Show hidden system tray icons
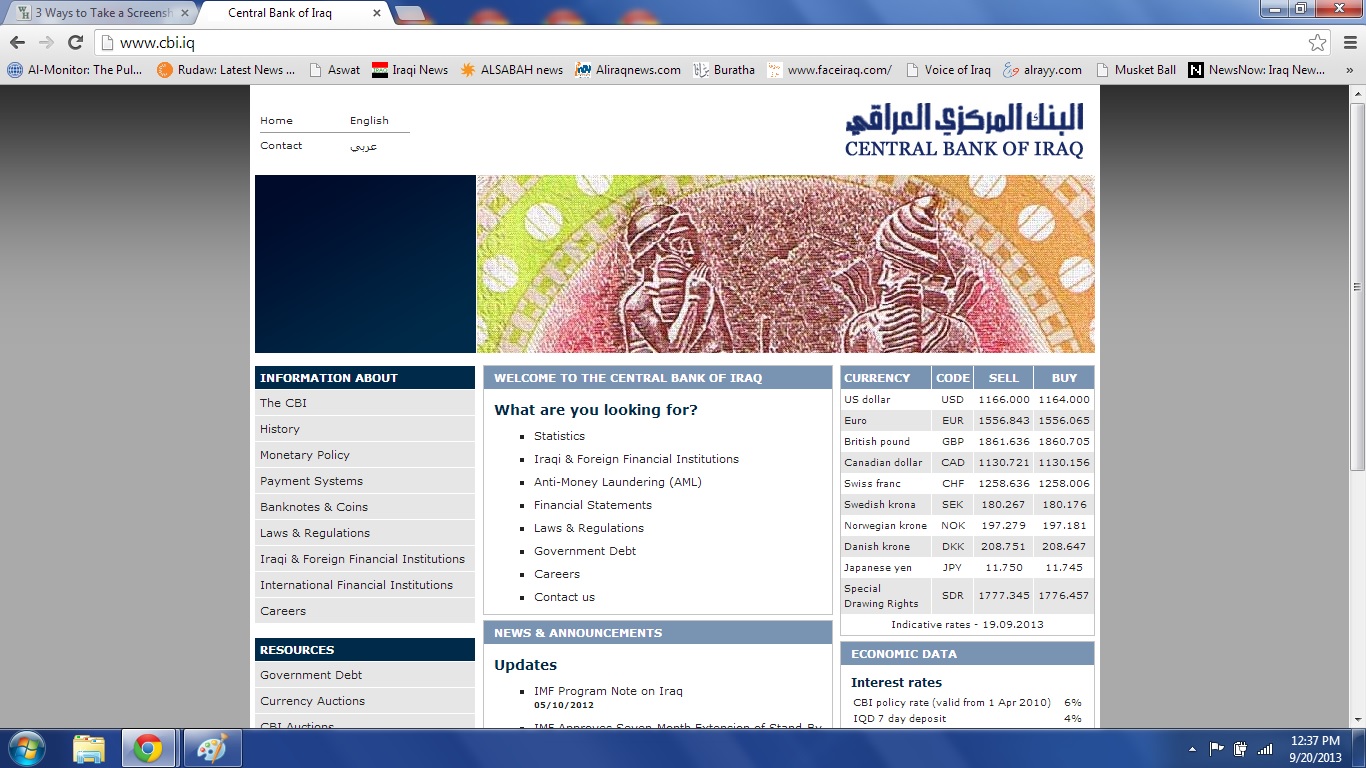 click(1192, 748)
